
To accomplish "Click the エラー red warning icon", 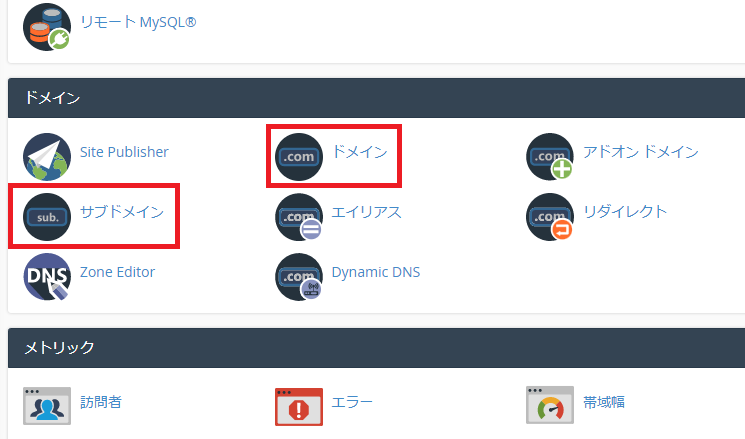I will coord(299,406).
